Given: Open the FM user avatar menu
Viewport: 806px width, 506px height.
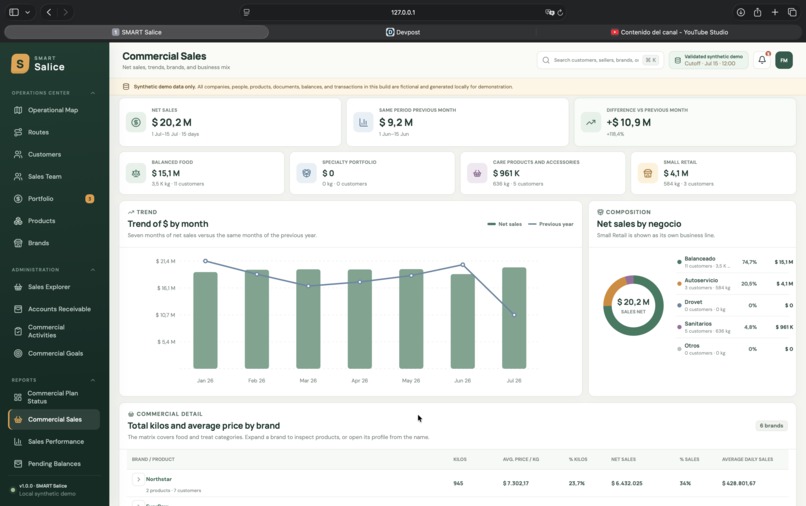Looking at the screenshot, I should [x=783, y=60].
